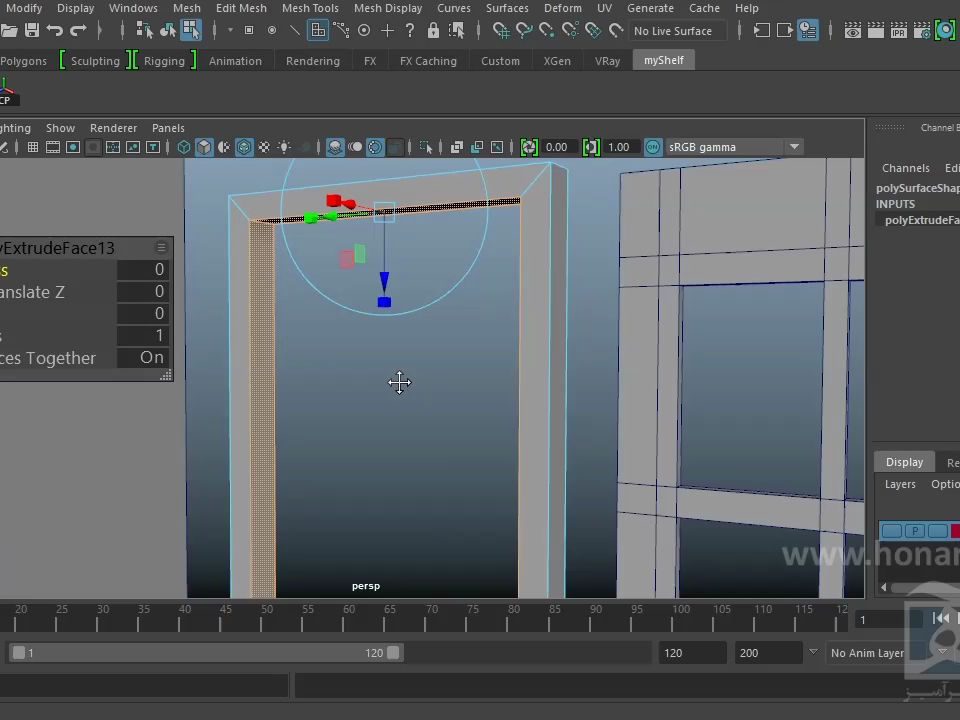
Task: Toggle the viewport grid icon
Action: coord(33,147)
